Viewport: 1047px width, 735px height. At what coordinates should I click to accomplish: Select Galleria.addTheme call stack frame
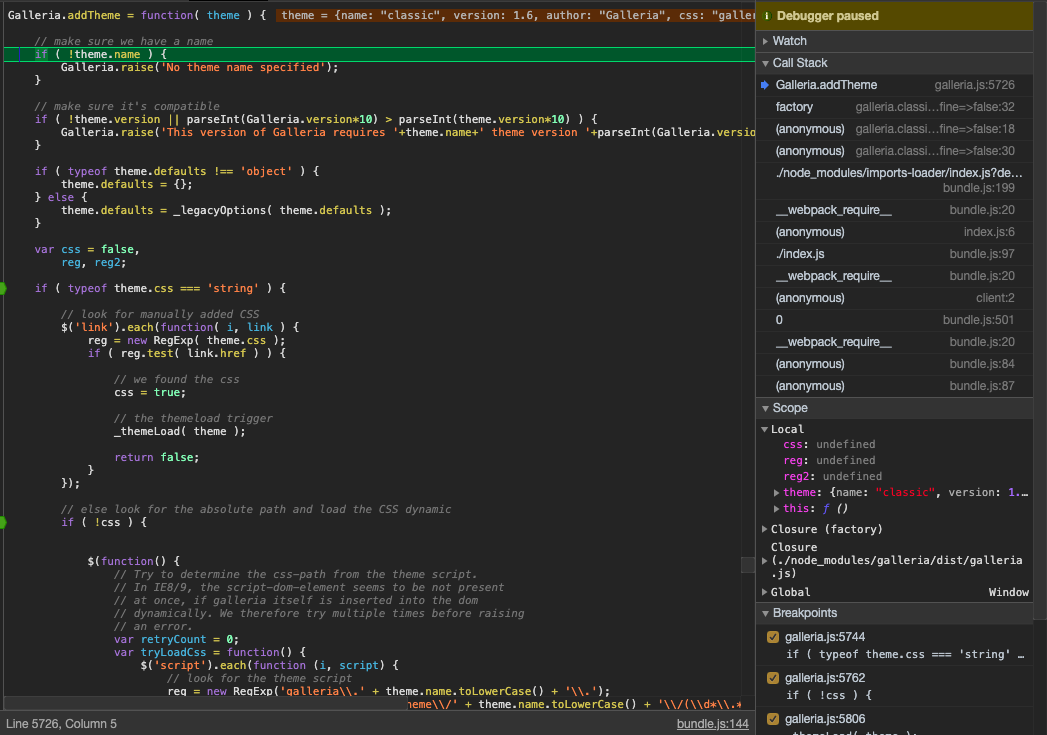point(895,85)
